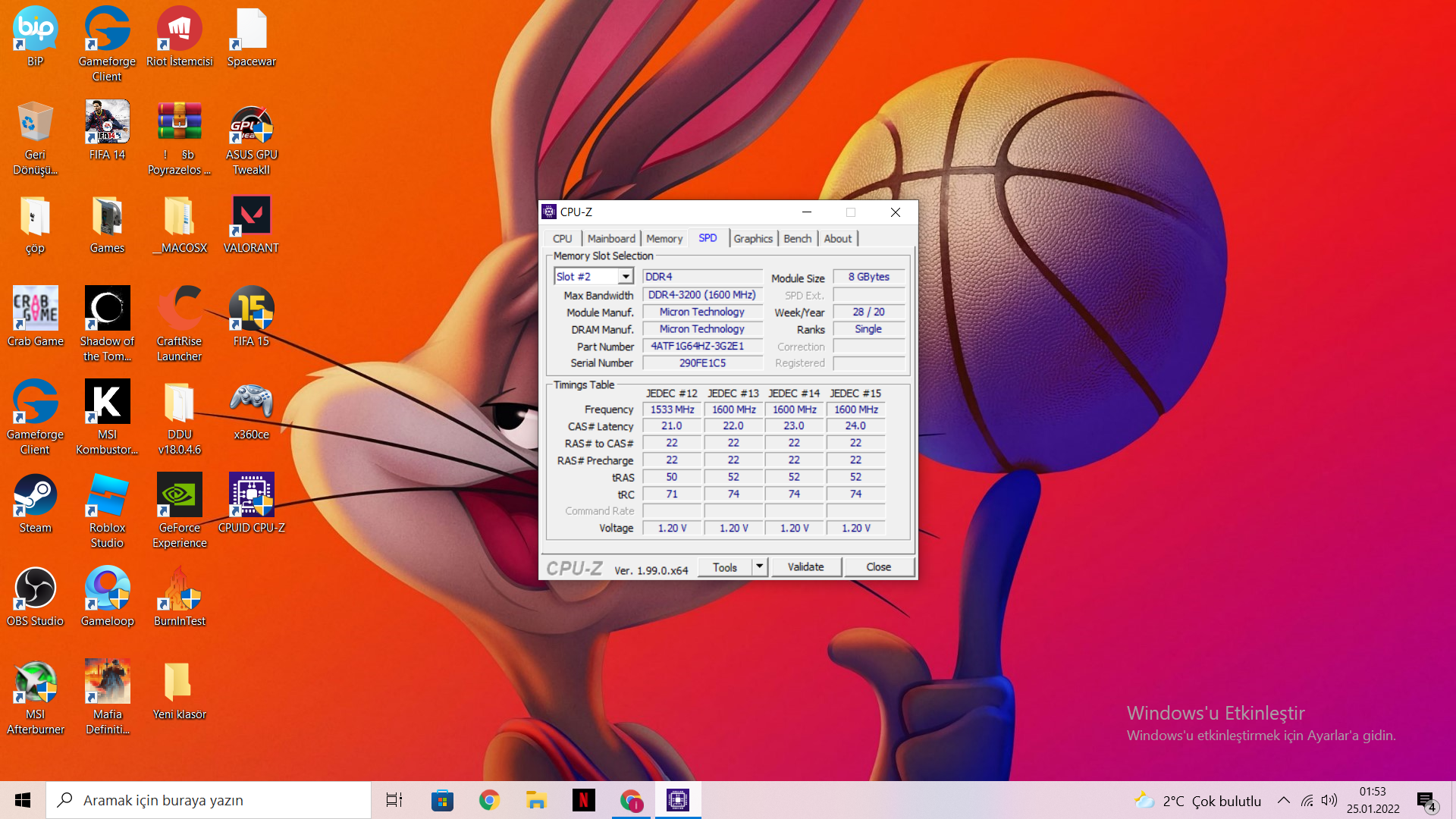Expand the Slot #2 memory slot dropdown
1456x819 pixels.
point(625,277)
